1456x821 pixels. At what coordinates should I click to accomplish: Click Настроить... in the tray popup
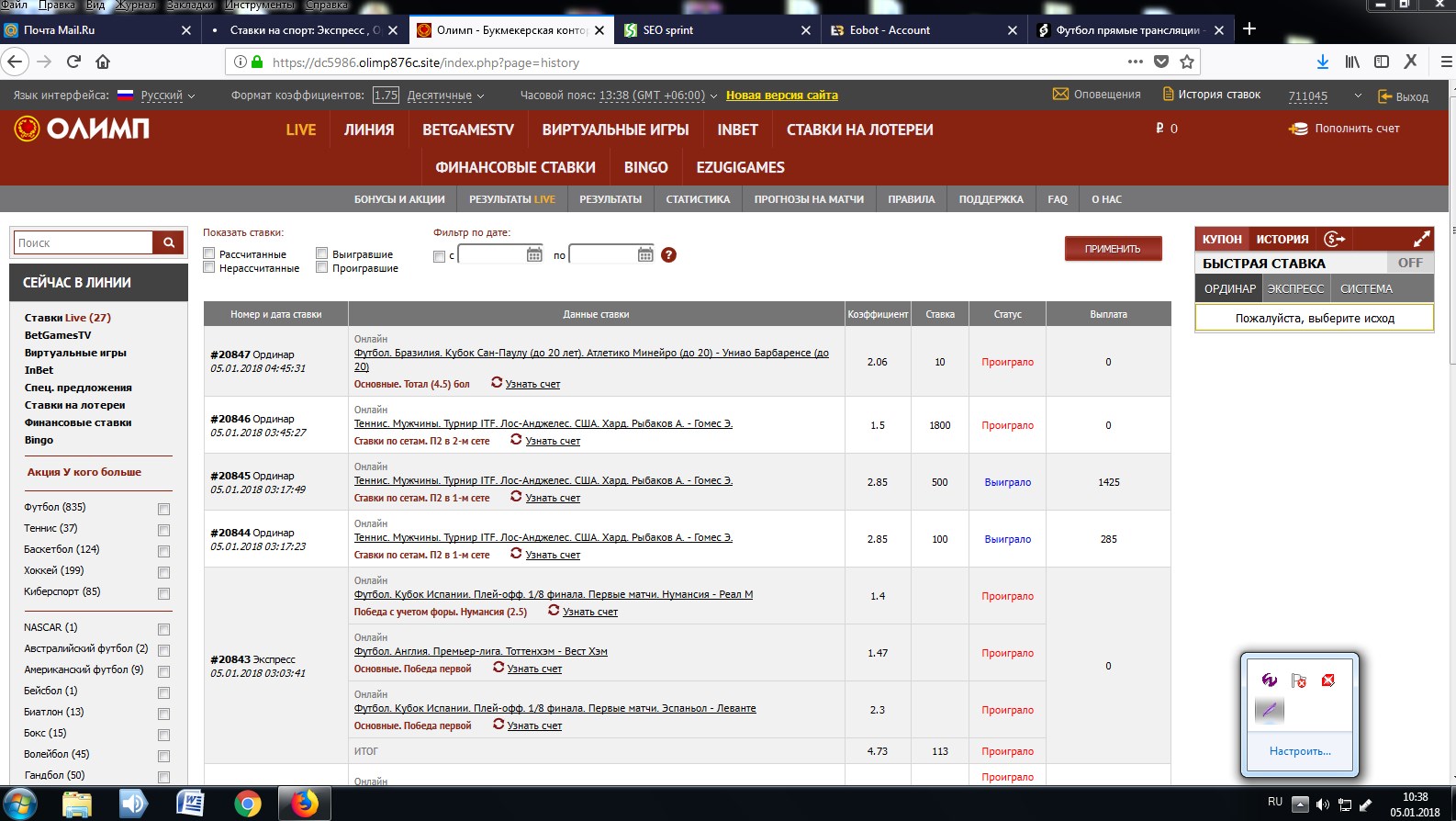tap(1300, 751)
